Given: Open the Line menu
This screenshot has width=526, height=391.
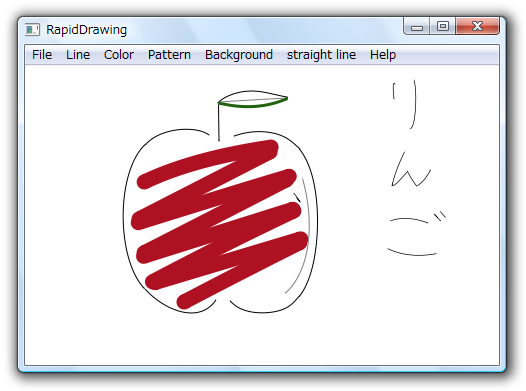Looking at the screenshot, I should pyautogui.click(x=78, y=55).
